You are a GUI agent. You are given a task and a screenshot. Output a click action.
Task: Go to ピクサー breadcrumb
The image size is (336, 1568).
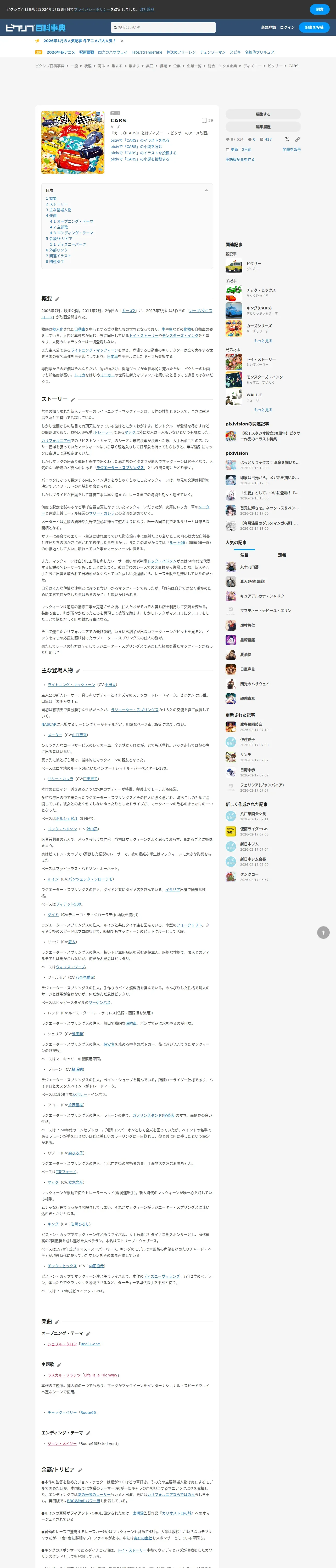tap(275, 66)
